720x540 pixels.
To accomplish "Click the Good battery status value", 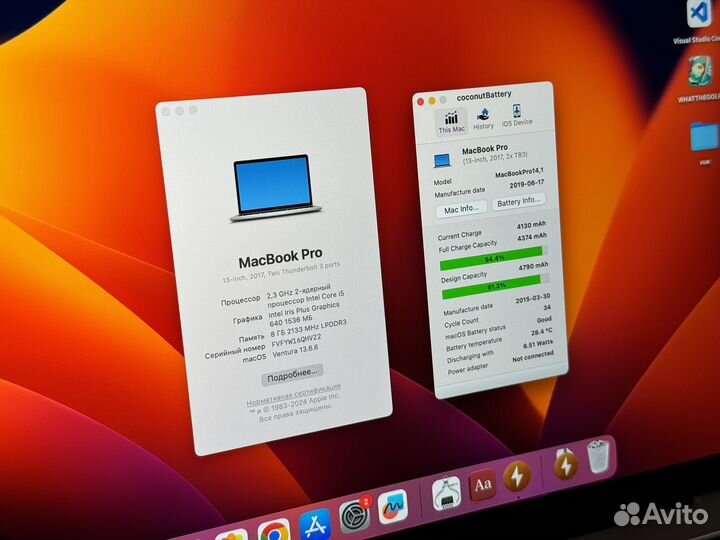I will tap(544, 319).
